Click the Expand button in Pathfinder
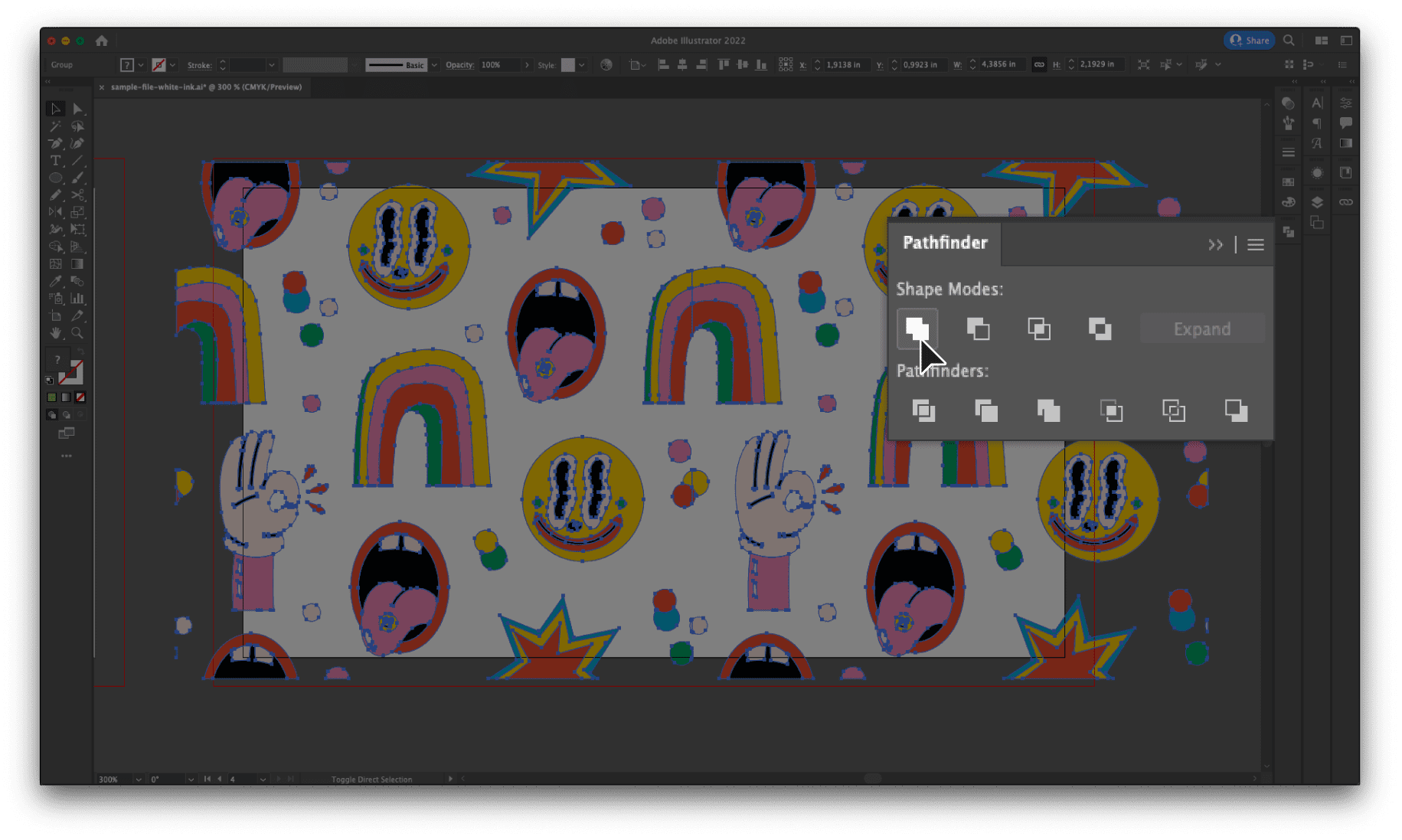The height and width of the screenshot is (840, 1402). coord(1202,329)
